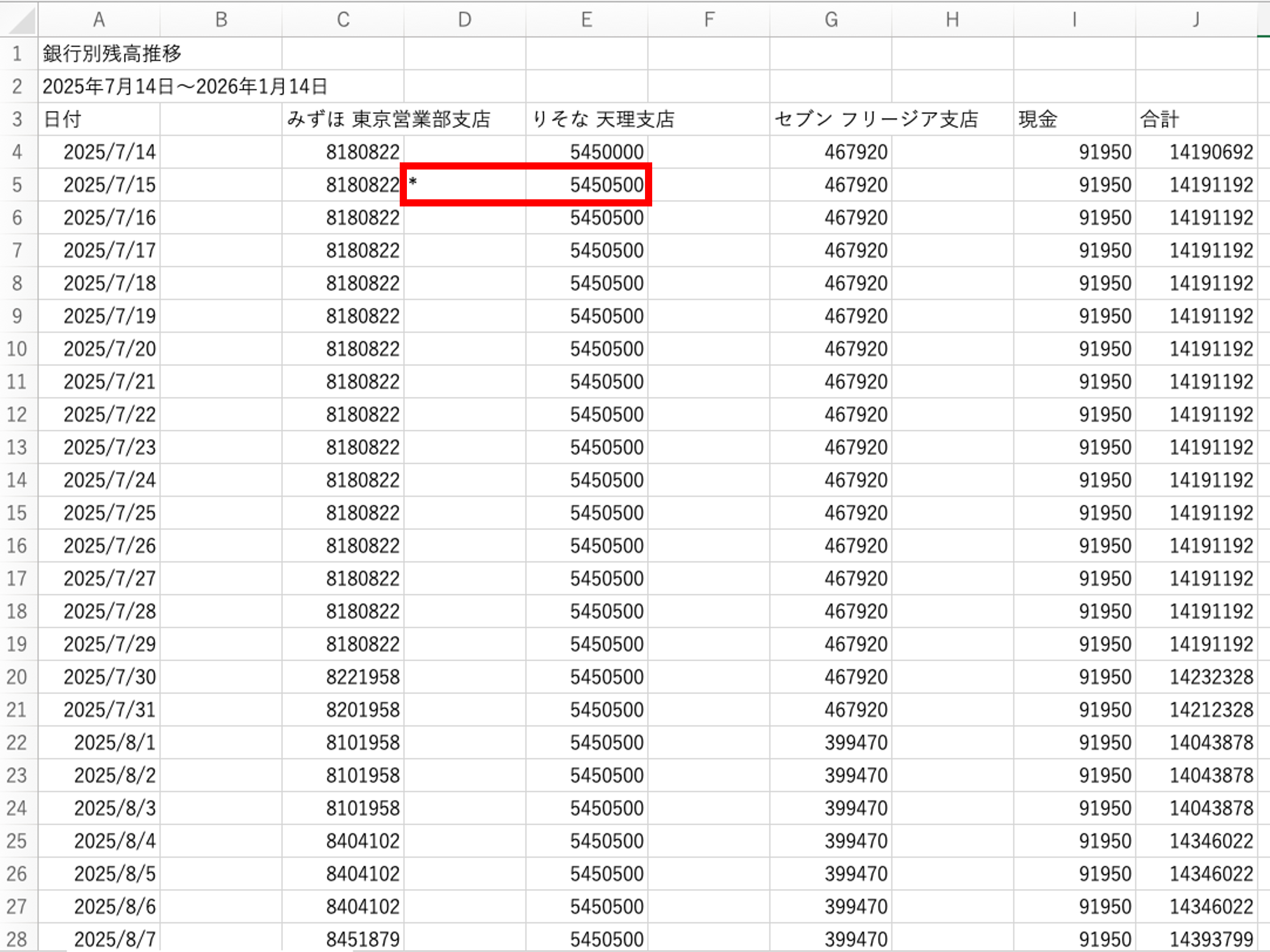The image size is (1270, 952).
Task: Click the 現金 header cell
Action: click(x=1038, y=120)
